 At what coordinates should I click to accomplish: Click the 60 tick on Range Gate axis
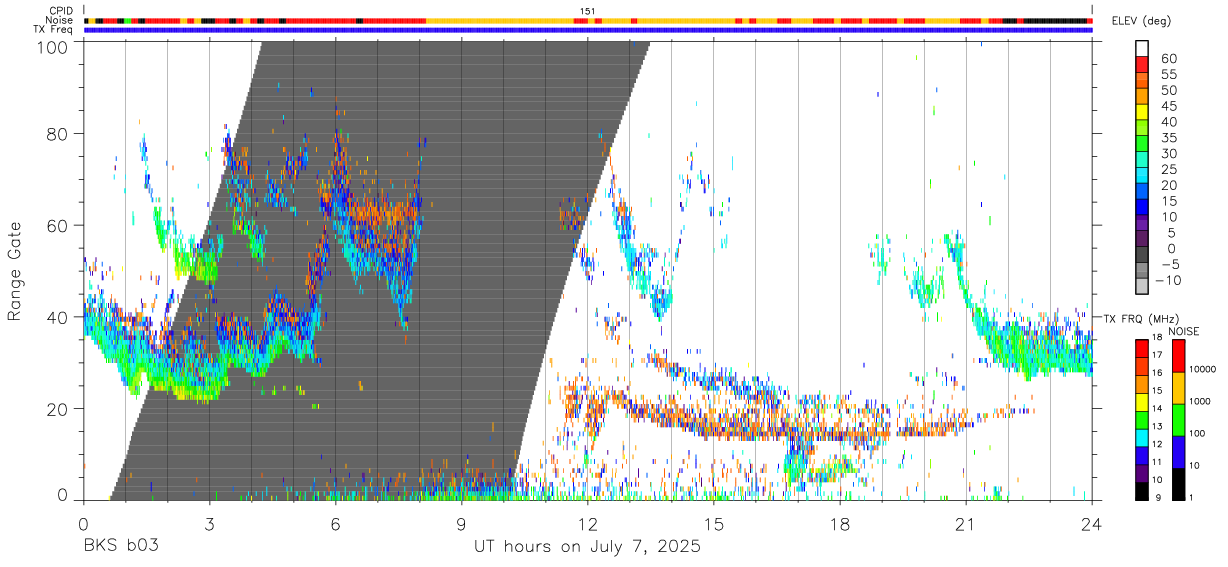click(58, 225)
